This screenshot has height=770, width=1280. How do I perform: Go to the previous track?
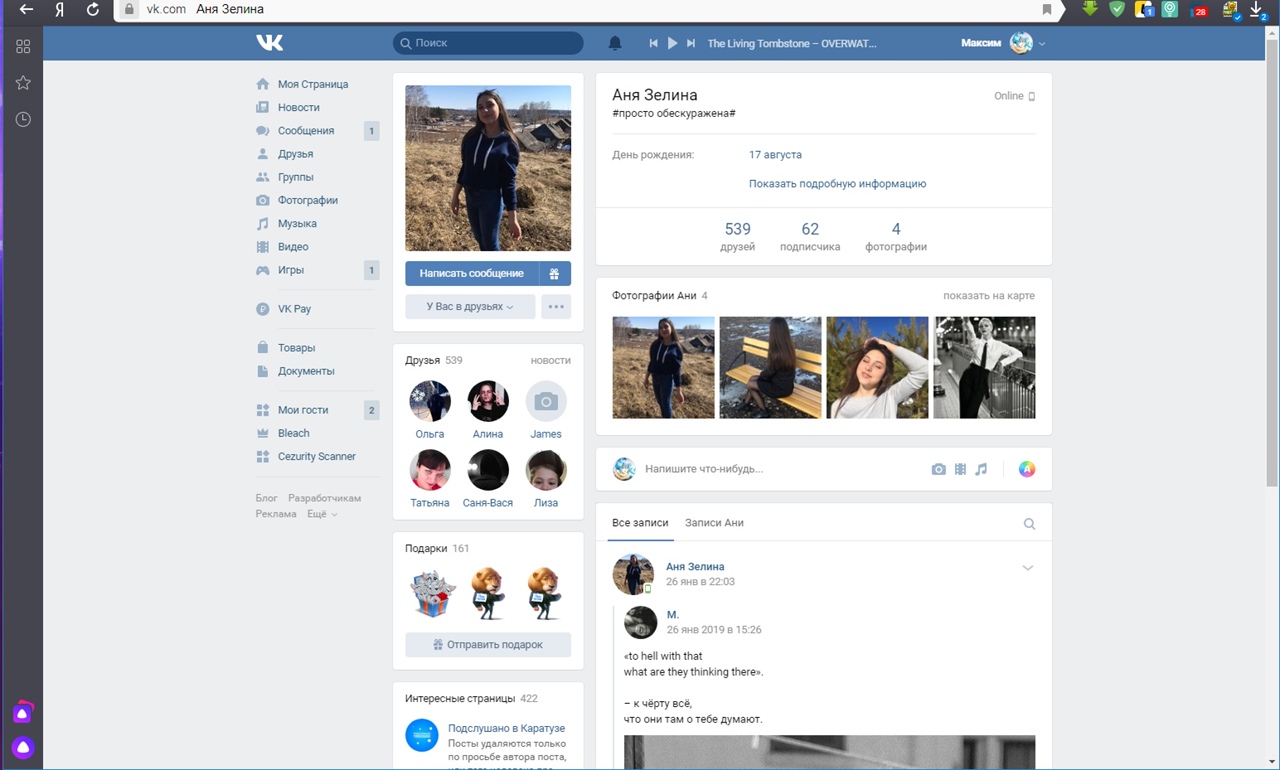[x=653, y=43]
